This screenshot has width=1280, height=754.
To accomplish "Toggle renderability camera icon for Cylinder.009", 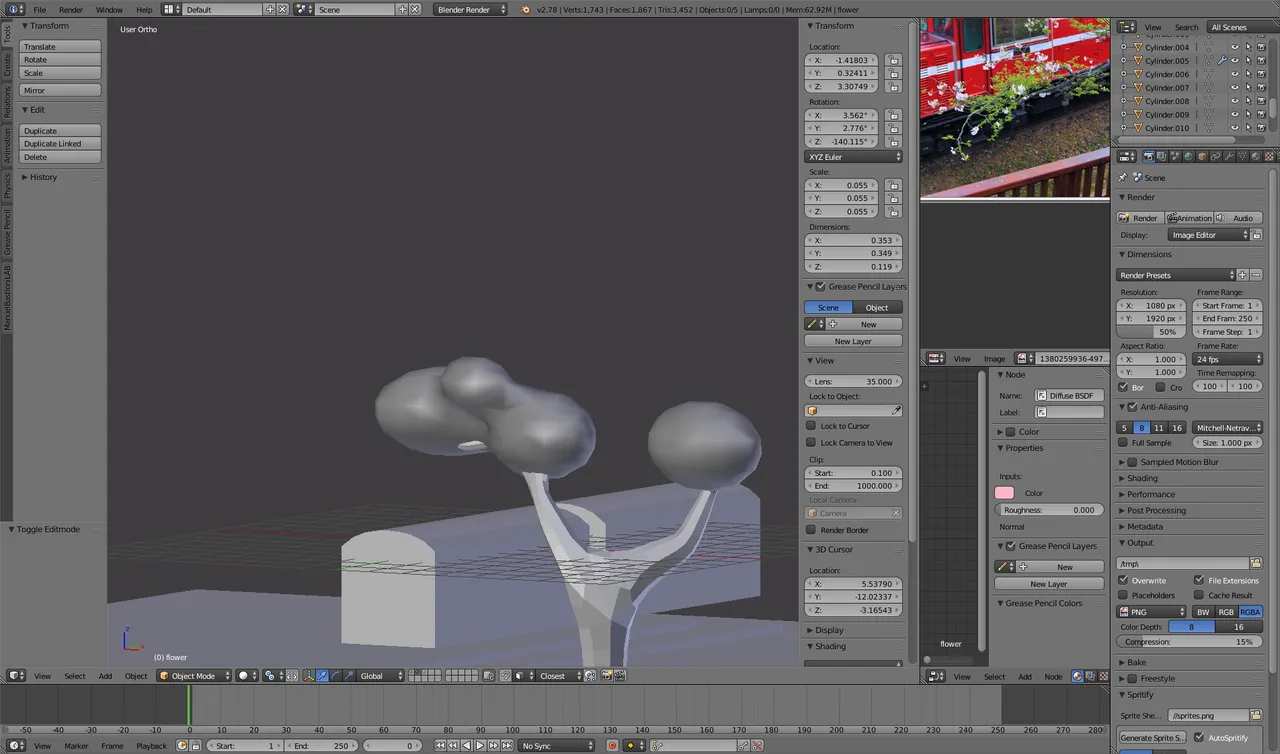I will (1260, 114).
